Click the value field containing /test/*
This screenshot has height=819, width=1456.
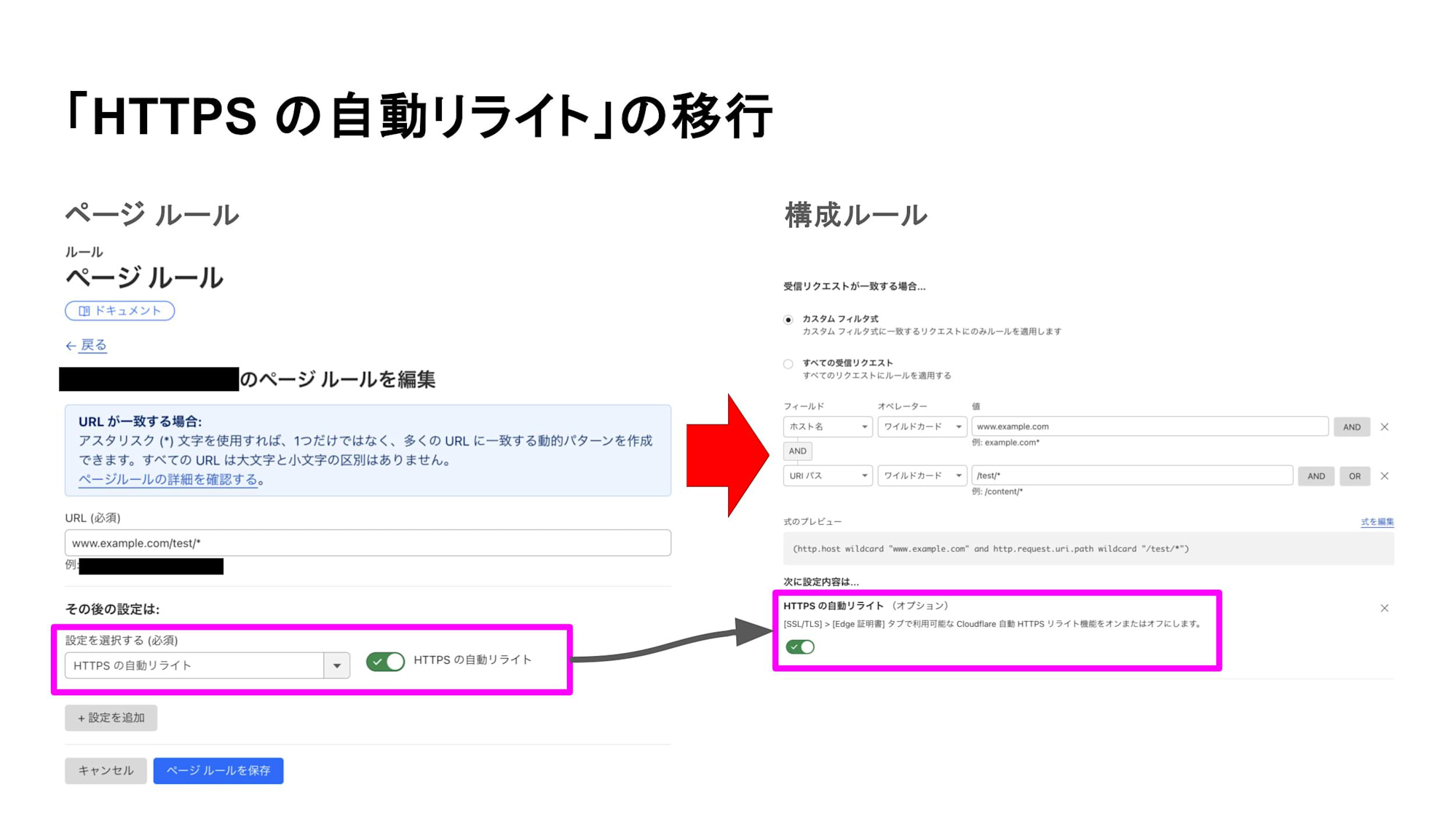(x=1132, y=476)
